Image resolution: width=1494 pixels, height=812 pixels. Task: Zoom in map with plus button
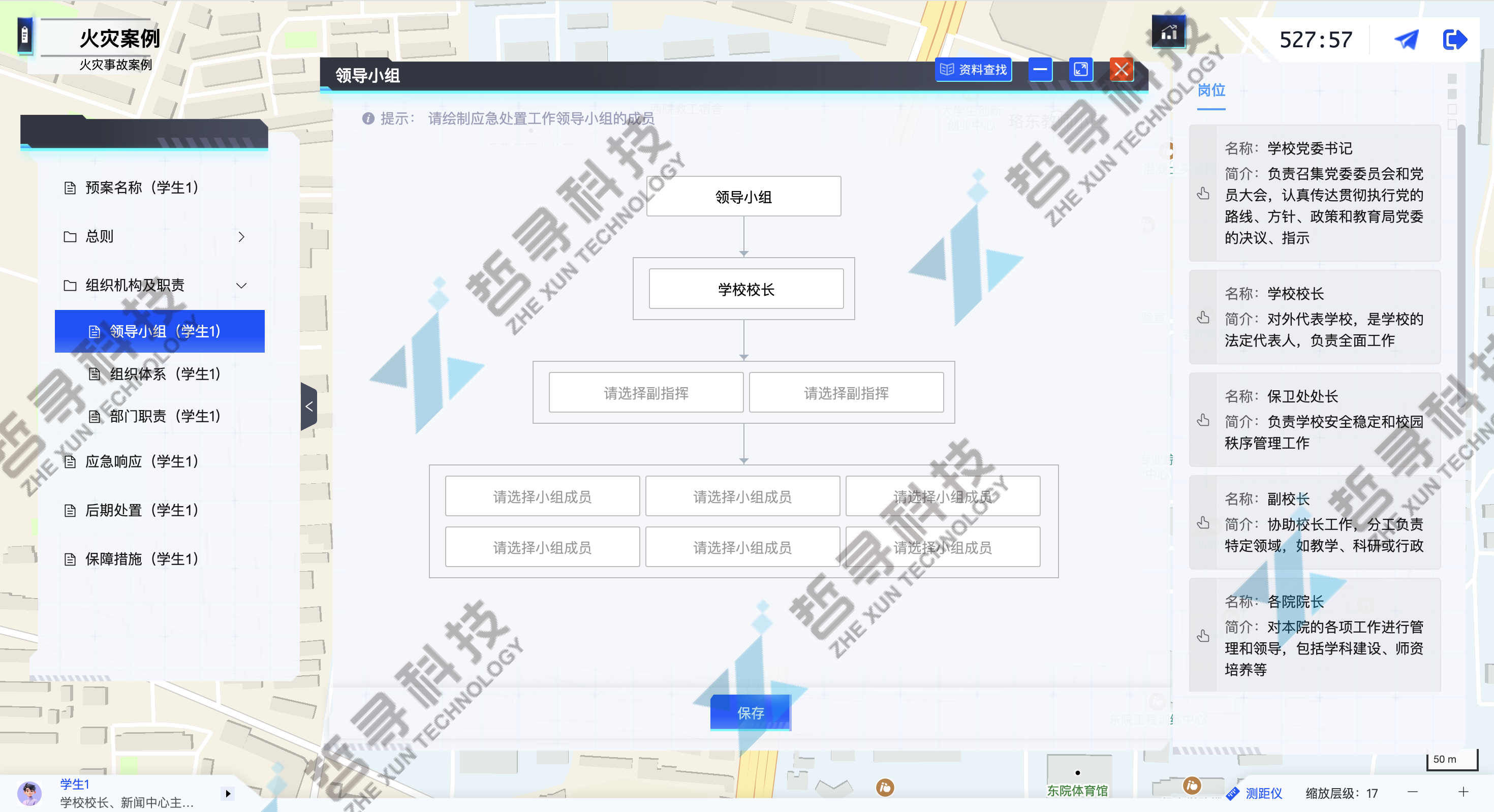(1464, 792)
